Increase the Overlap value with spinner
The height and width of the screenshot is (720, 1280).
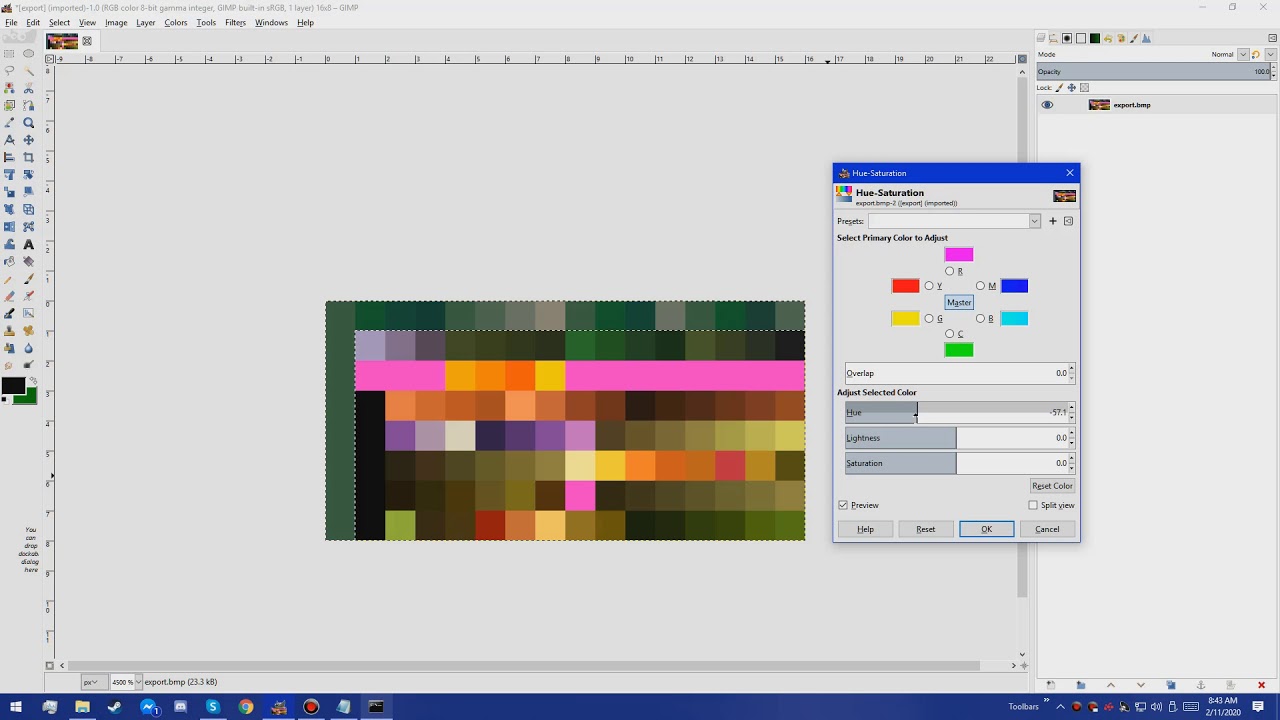(1071, 369)
